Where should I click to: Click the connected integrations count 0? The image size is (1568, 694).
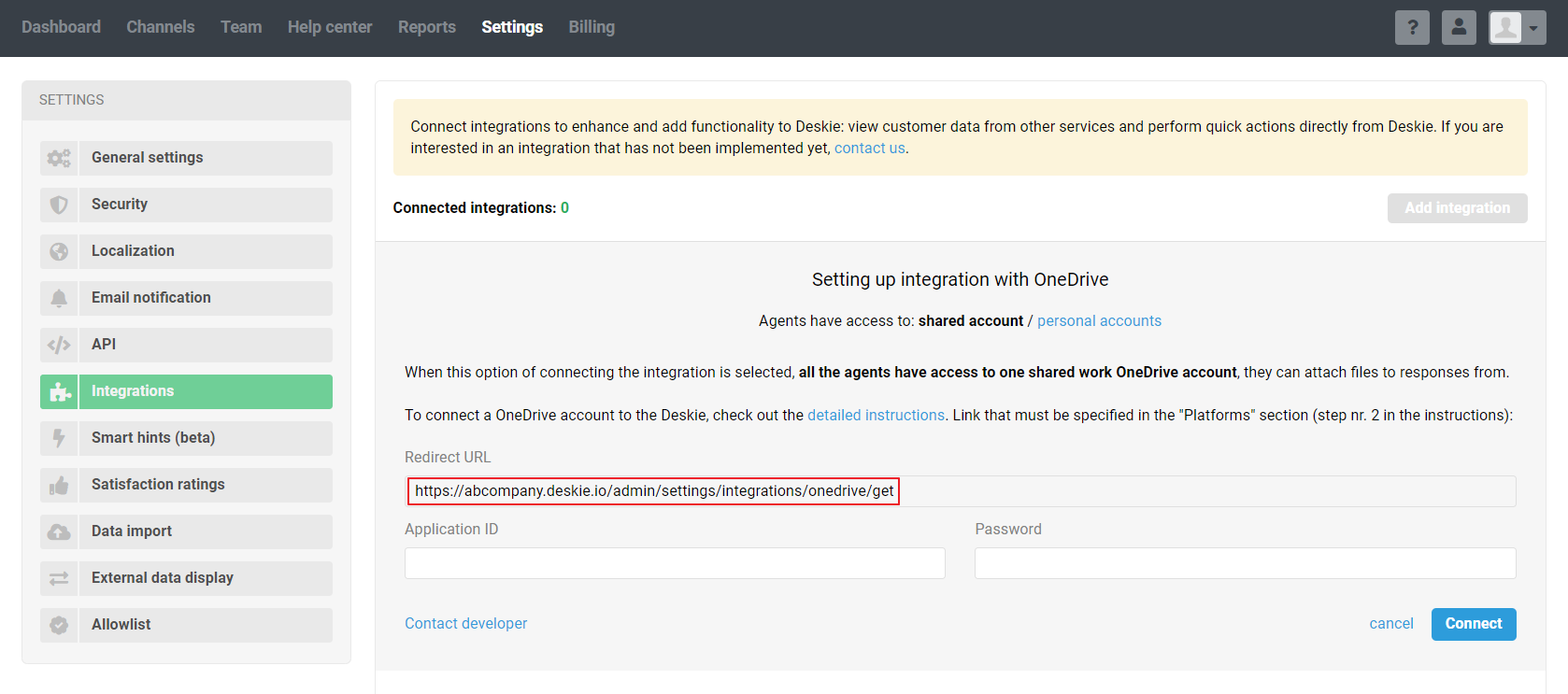(564, 208)
